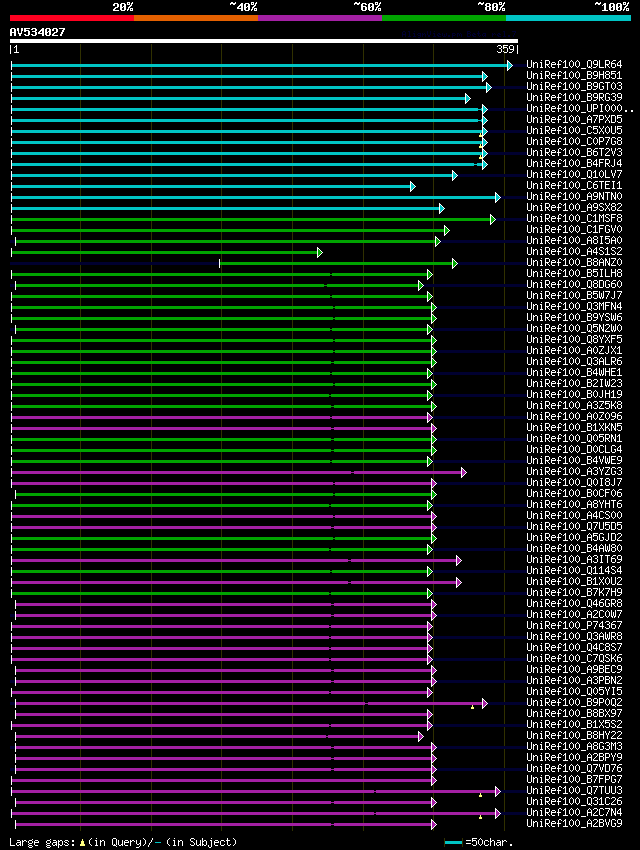Click the UniRef100_C7QSK6 label

coord(574,659)
